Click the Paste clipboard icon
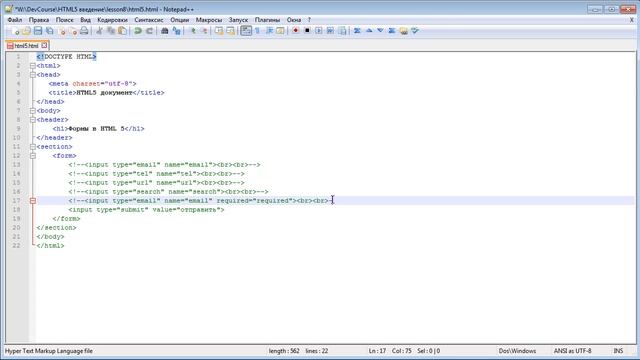Screen dimensions: 640x360 point(122,31)
